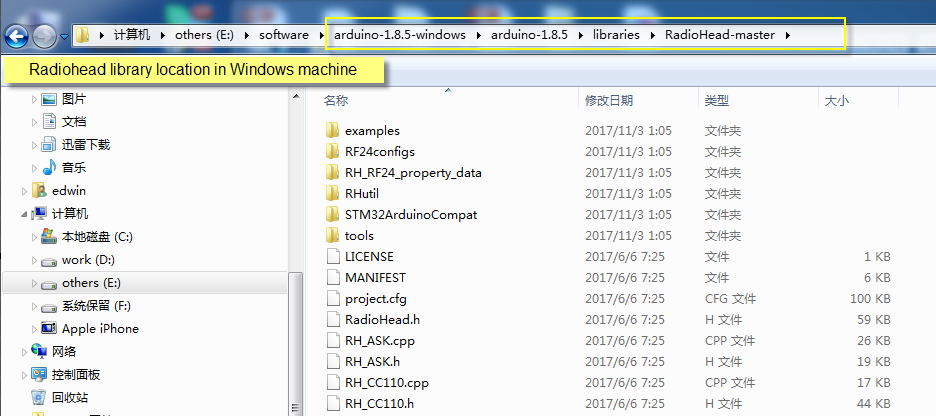Image resolution: width=936 pixels, height=416 pixels.
Task: Select the RF24configs folder icon
Action: click(x=332, y=152)
